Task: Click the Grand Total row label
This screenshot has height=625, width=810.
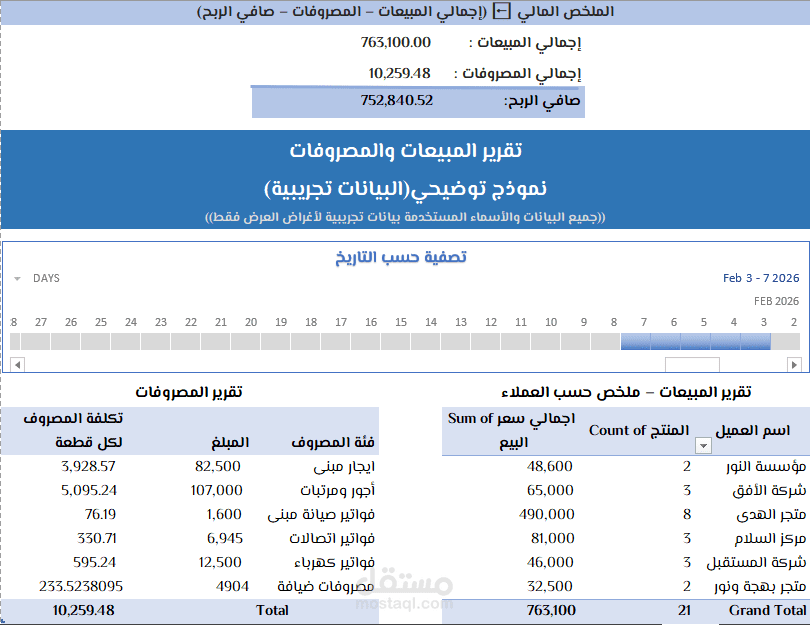Action: (768, 611)
